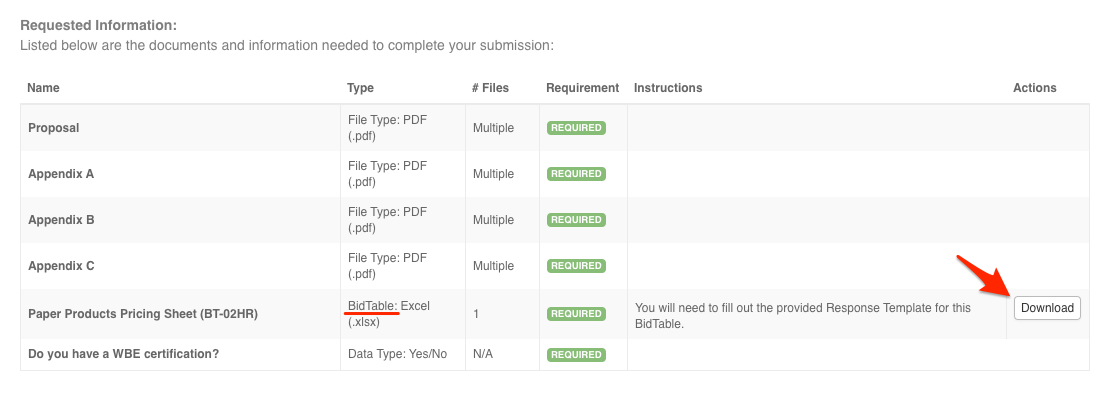Click the Appendix B row name
This screenshot has height=394, width=1109.
62,220
